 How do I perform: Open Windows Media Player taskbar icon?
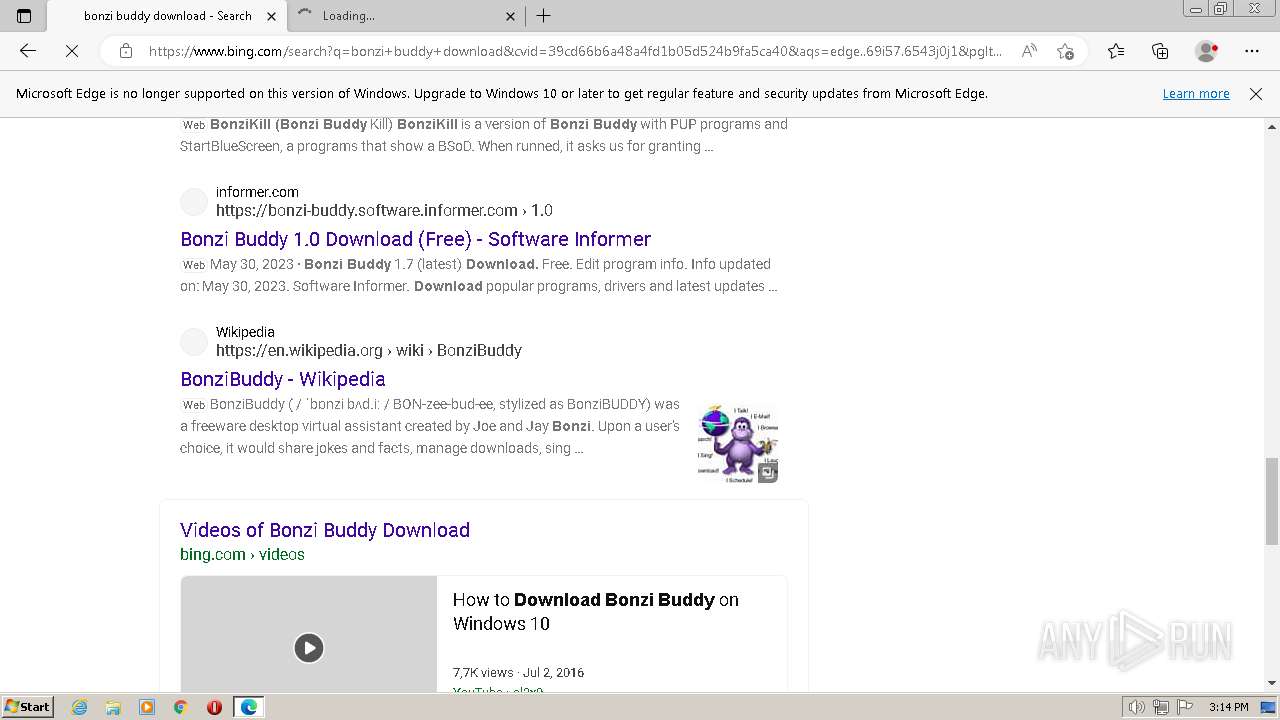147,707
